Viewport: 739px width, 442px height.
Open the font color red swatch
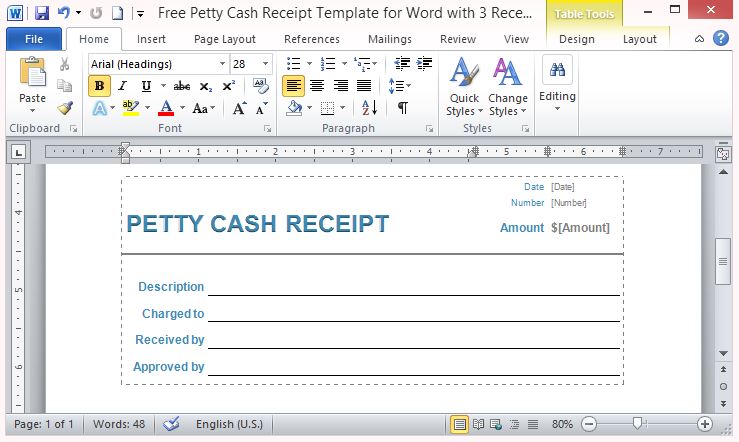(x=166, y=108)
